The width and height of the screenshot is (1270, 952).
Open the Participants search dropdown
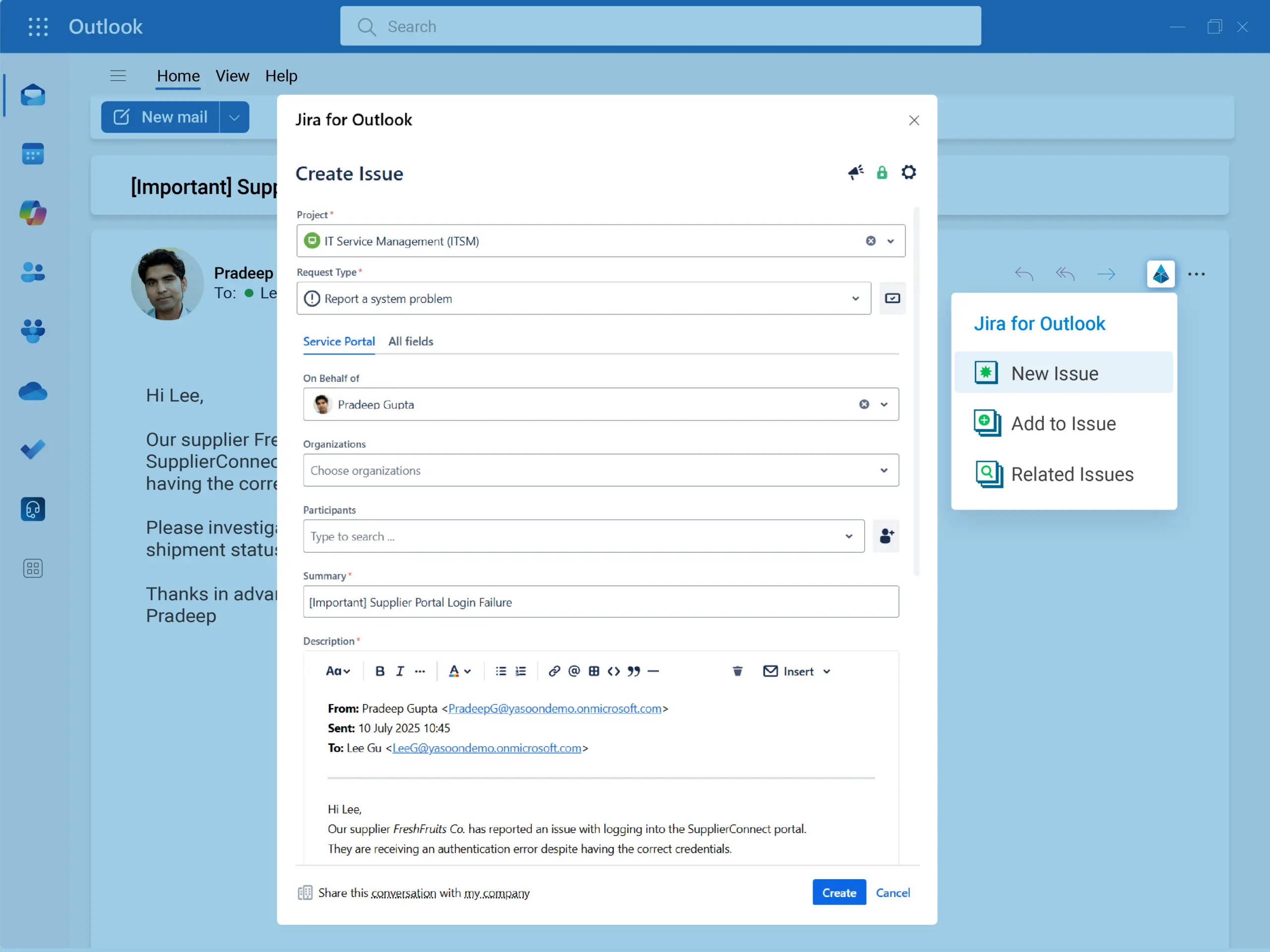tap(583, 536)
